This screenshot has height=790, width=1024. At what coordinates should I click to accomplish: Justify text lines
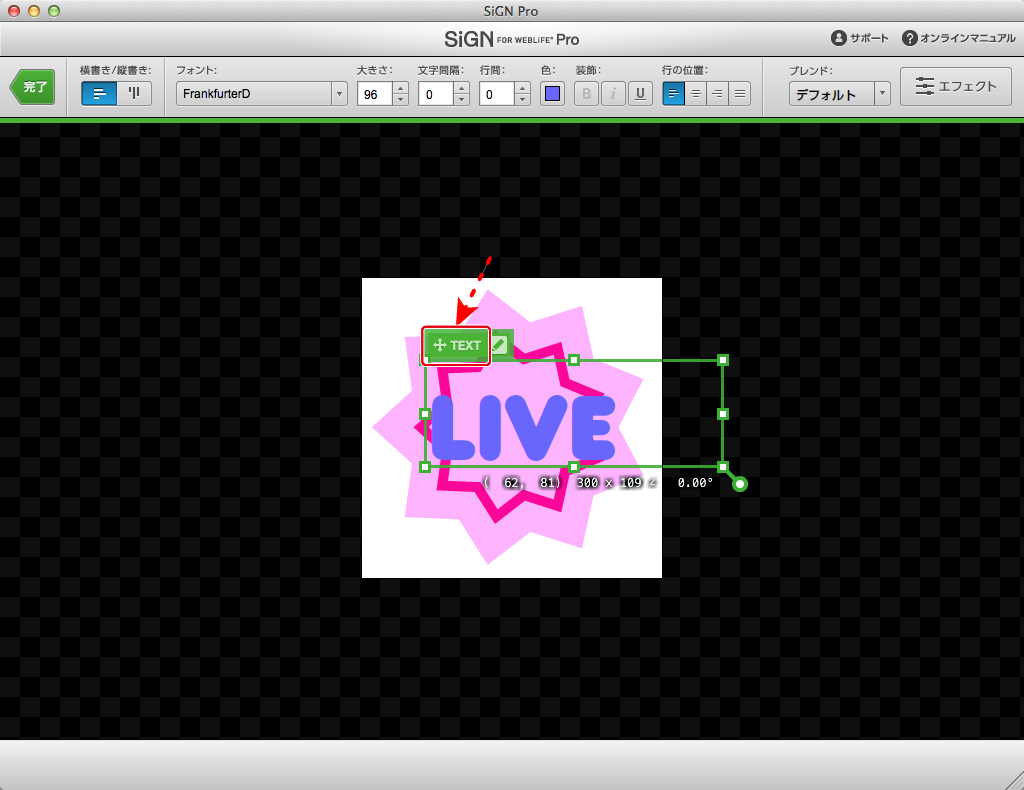740,94
